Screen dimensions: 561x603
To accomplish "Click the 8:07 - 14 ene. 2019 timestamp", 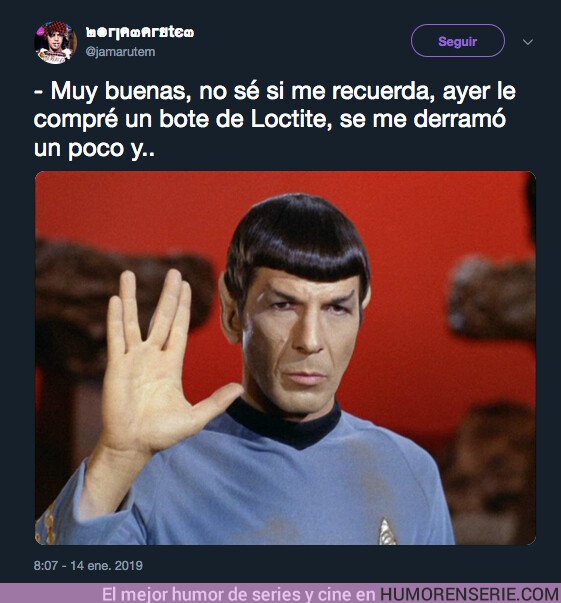I will (x=88, y=566).
